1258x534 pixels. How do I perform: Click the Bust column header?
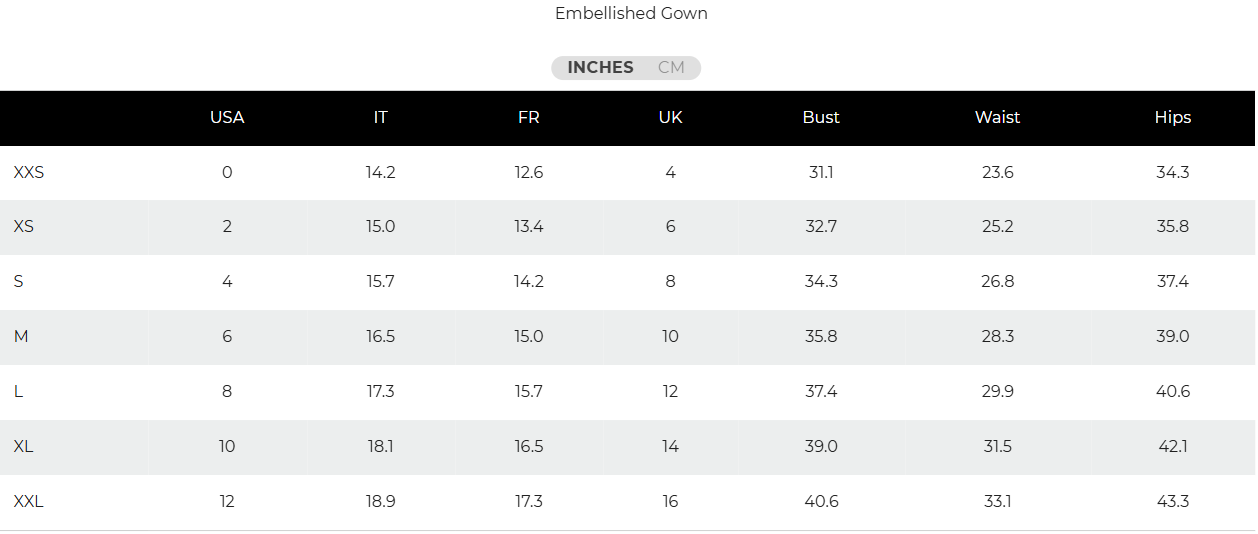pyautogui.click(x=821, y=117)
